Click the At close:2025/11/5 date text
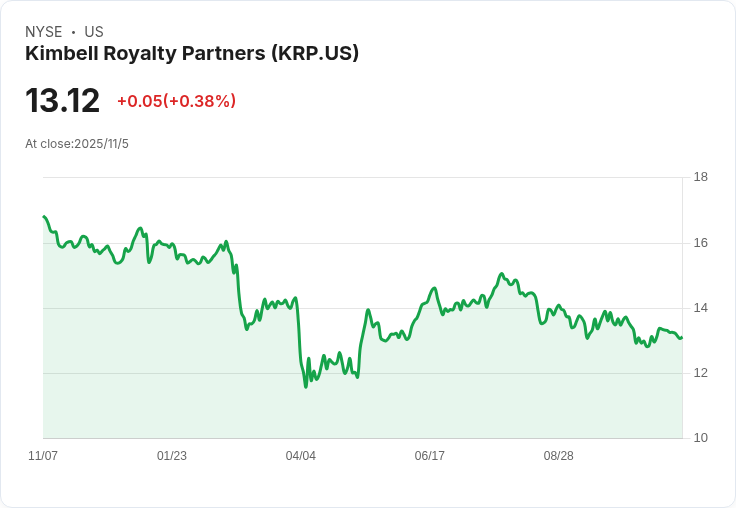The width and height of the screenshot is (736, 508). coord(77,144)
